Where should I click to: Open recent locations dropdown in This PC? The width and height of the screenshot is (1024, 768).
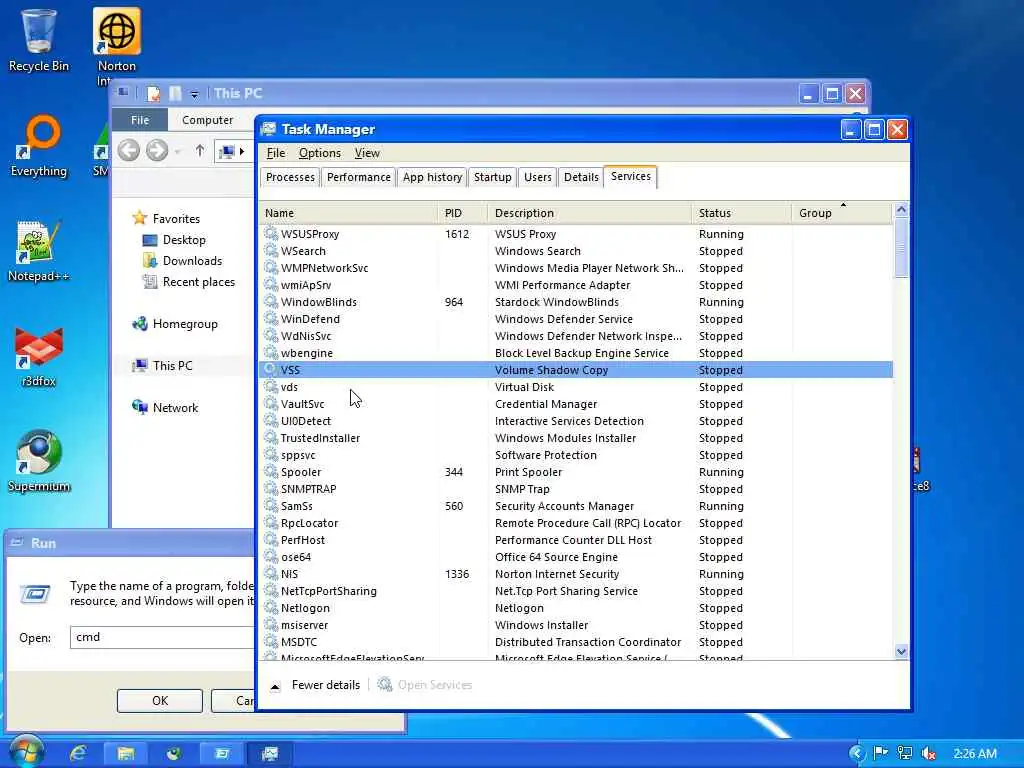[x=178, y=152]
